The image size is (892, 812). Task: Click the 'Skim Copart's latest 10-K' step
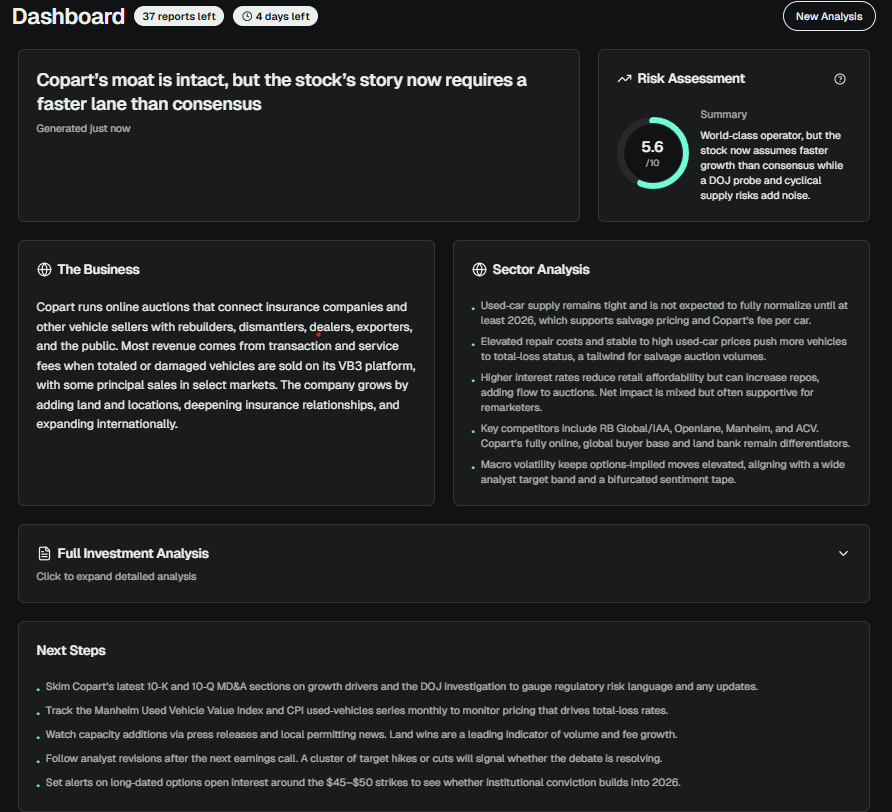point(402,686)
